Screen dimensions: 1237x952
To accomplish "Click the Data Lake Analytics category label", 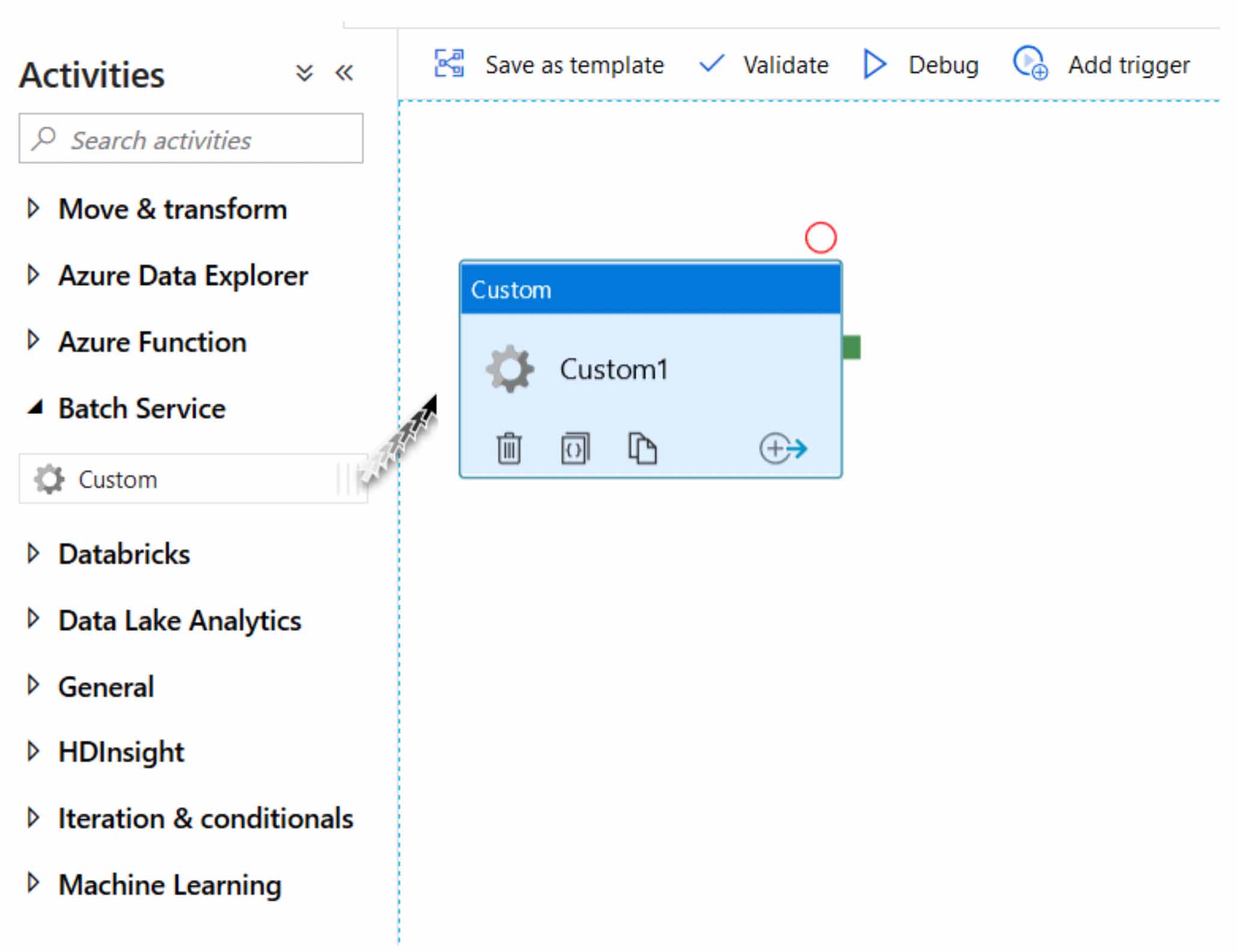I will pos(180,621).
